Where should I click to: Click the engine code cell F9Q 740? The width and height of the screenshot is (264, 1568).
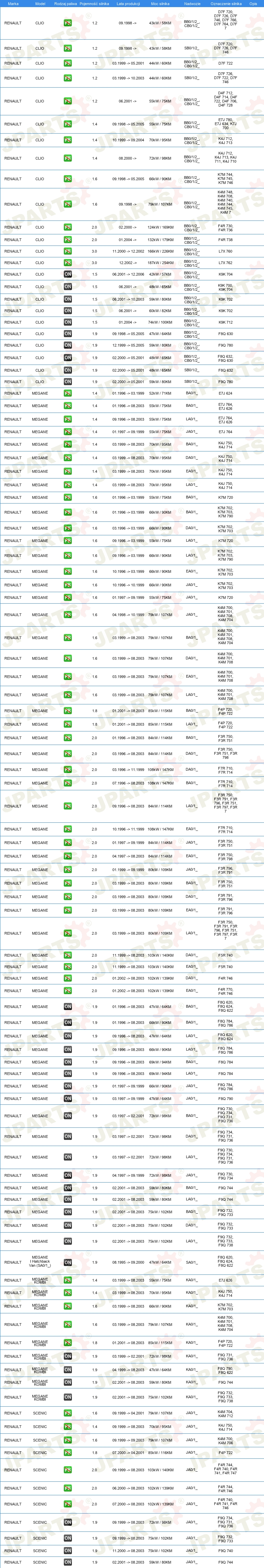(226, 1550)
